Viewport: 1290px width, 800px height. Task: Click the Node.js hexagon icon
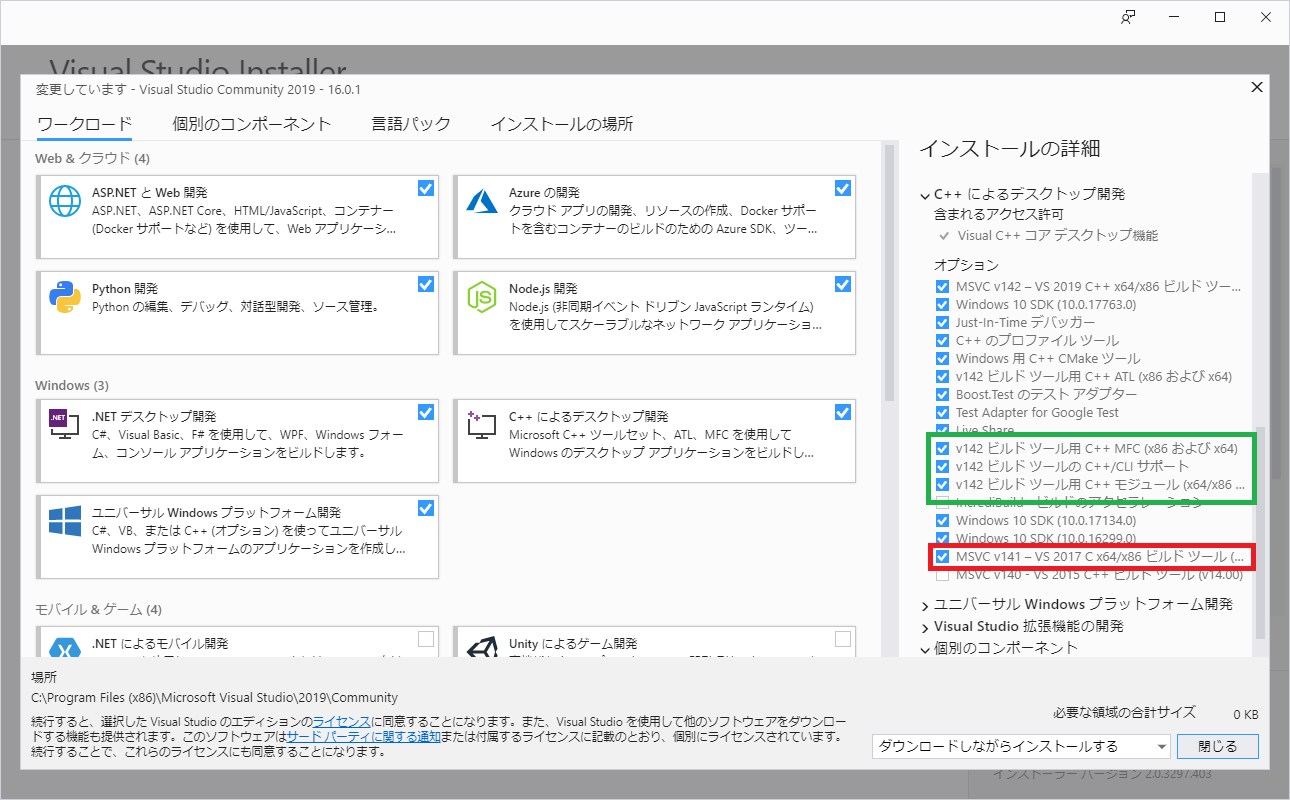pos(482,298)
